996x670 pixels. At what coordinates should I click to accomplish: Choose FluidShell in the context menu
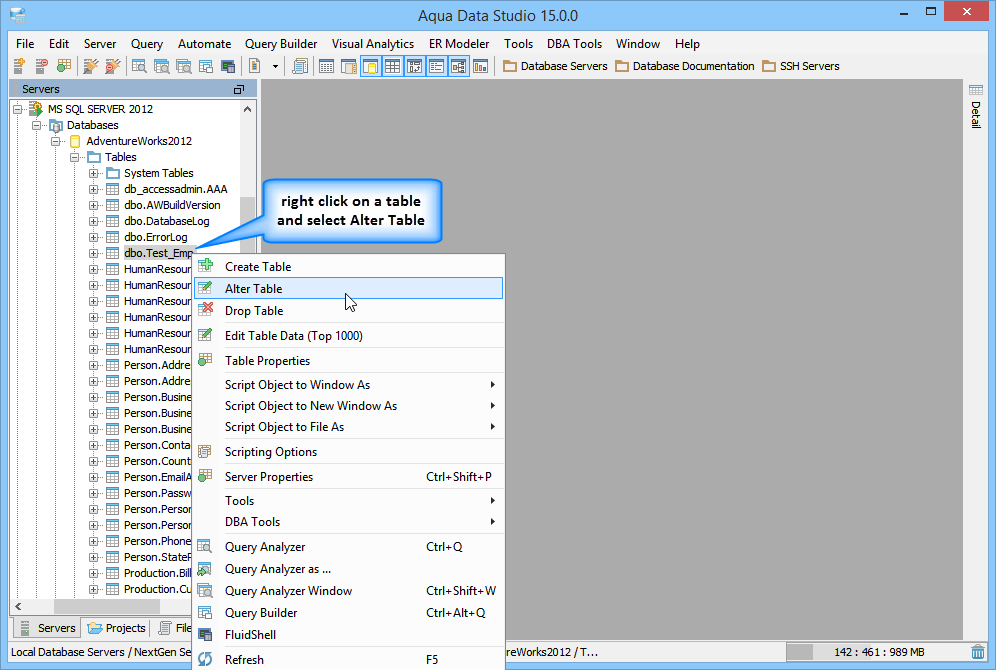349,634
